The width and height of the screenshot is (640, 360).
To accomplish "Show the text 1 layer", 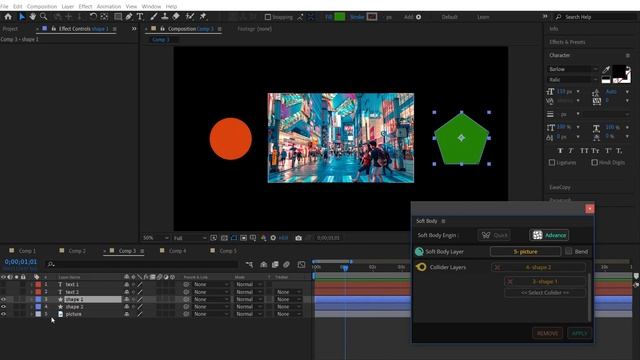I will (4, 284).
